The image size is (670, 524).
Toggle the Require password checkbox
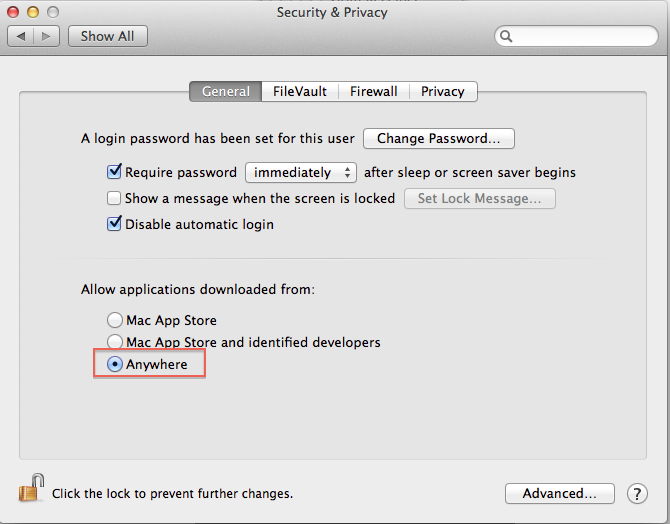pos(114,172)
